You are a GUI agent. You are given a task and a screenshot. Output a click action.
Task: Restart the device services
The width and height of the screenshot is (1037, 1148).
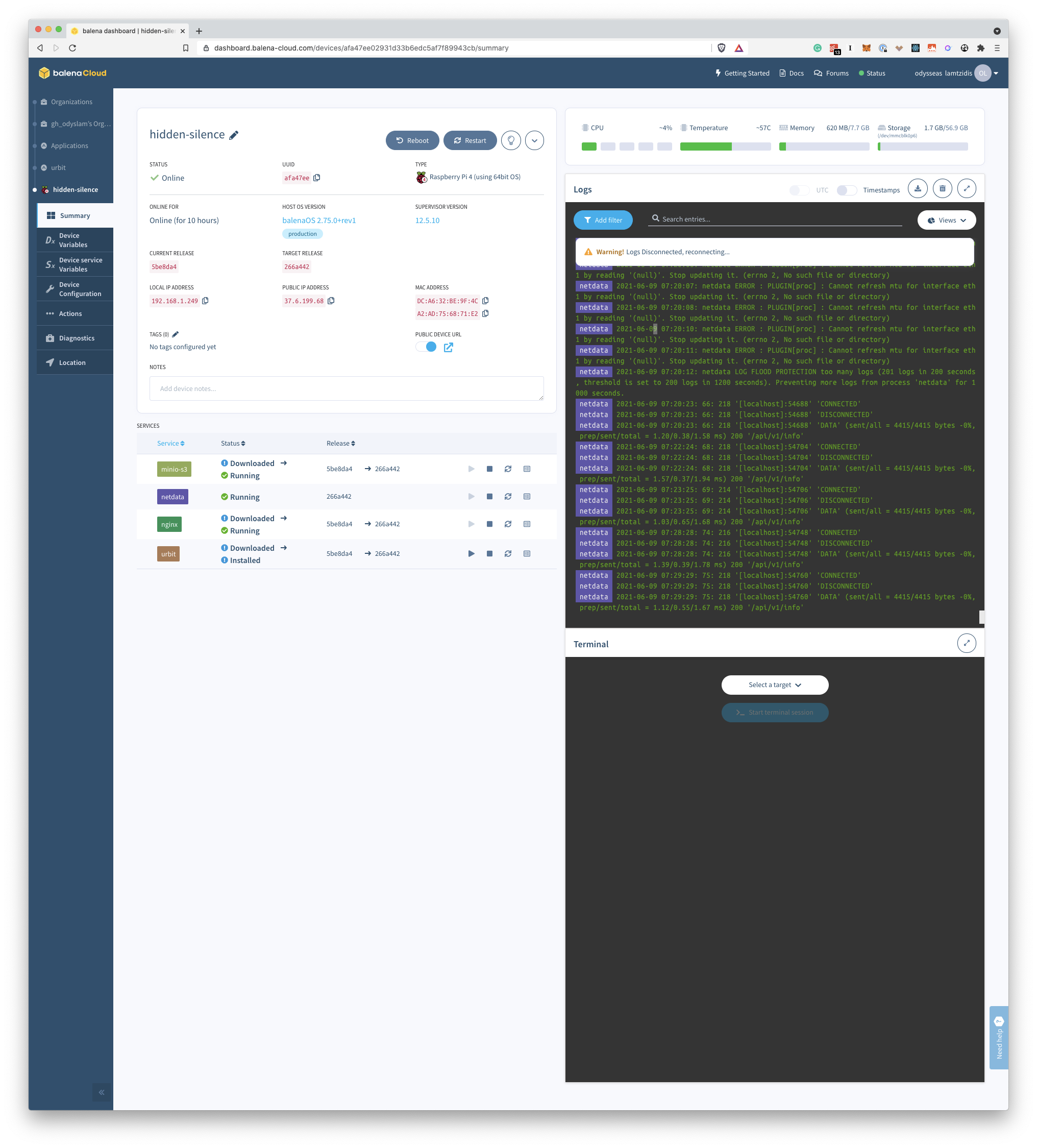[x=470, y=141]
